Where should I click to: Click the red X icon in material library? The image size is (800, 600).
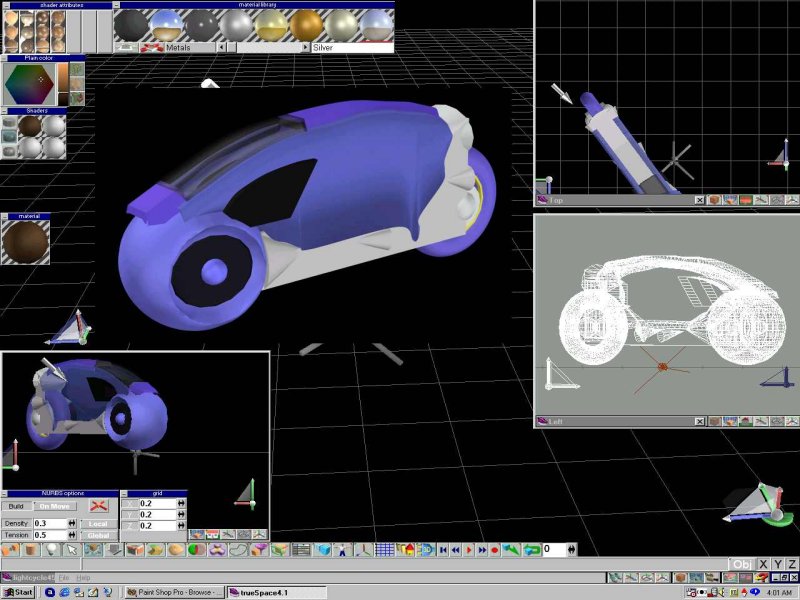pyautogui.click(x=151, y=47)
